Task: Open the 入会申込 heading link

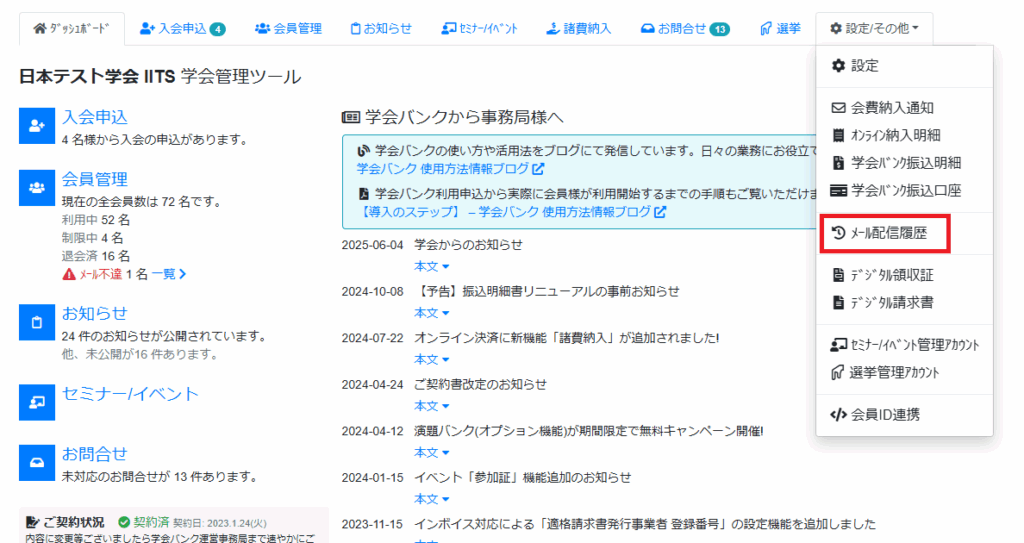Action: coord(95,117)
